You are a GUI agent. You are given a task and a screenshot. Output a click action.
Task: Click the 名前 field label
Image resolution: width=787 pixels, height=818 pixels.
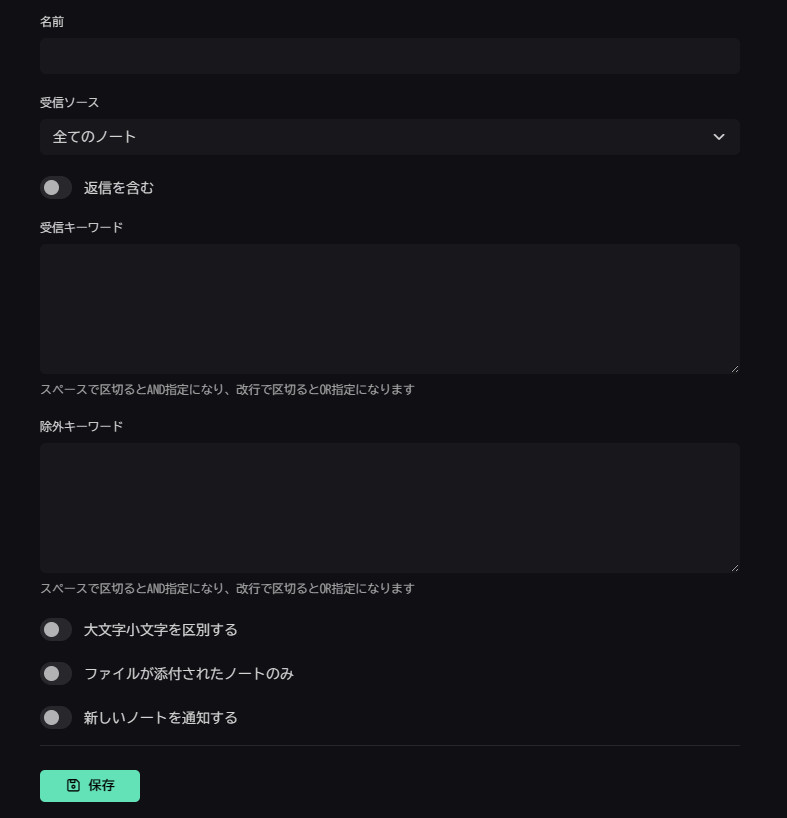pyautogui.click(x=52, y=21)
